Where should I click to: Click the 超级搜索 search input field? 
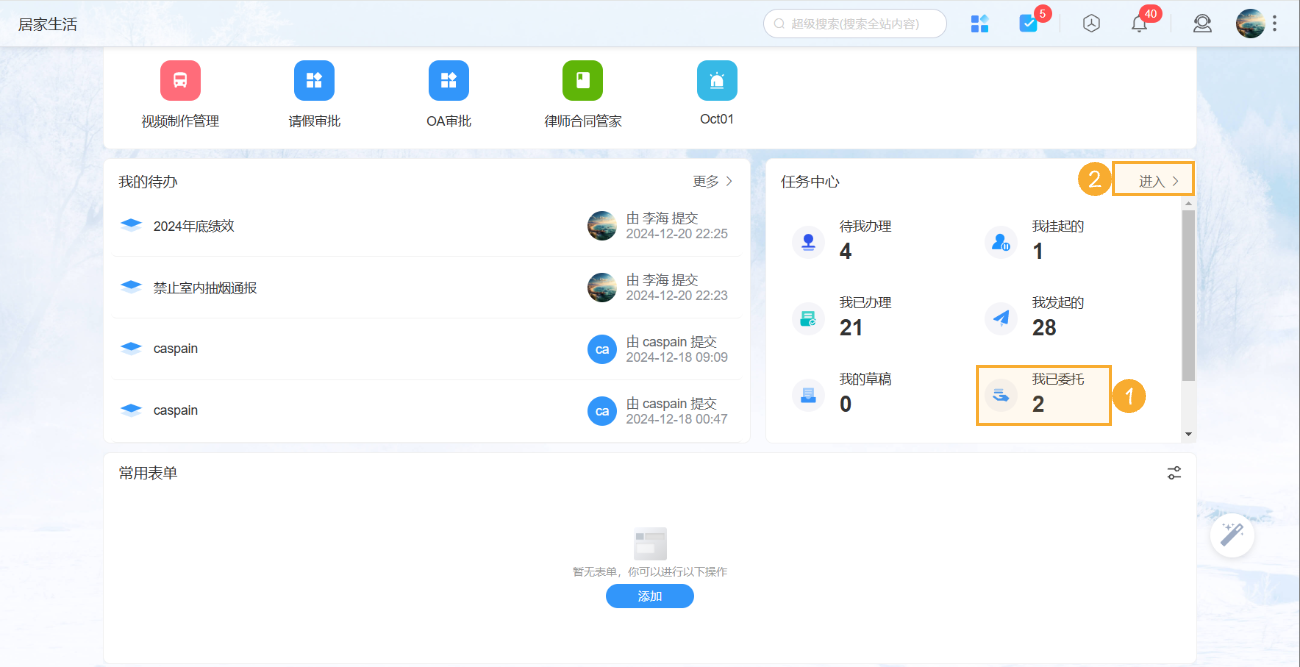860,24
